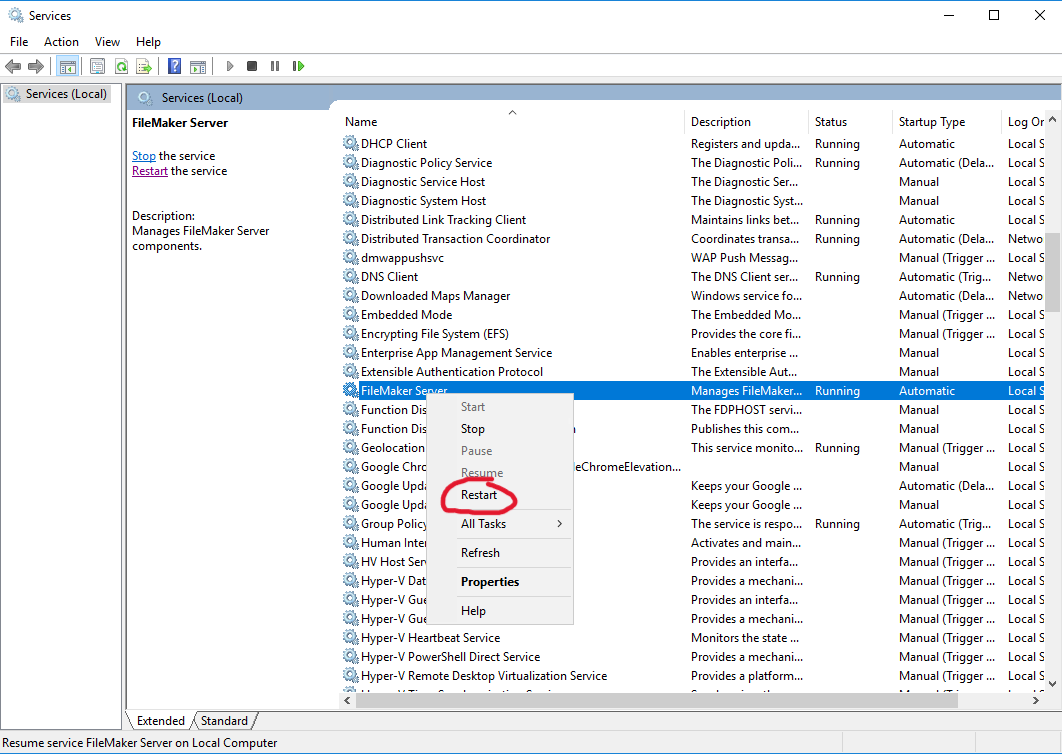Screen dimensions: 1062x754
Task: Click the gear icon beside Hyper-V Heartbeat Service
Action: pos(350,637)
